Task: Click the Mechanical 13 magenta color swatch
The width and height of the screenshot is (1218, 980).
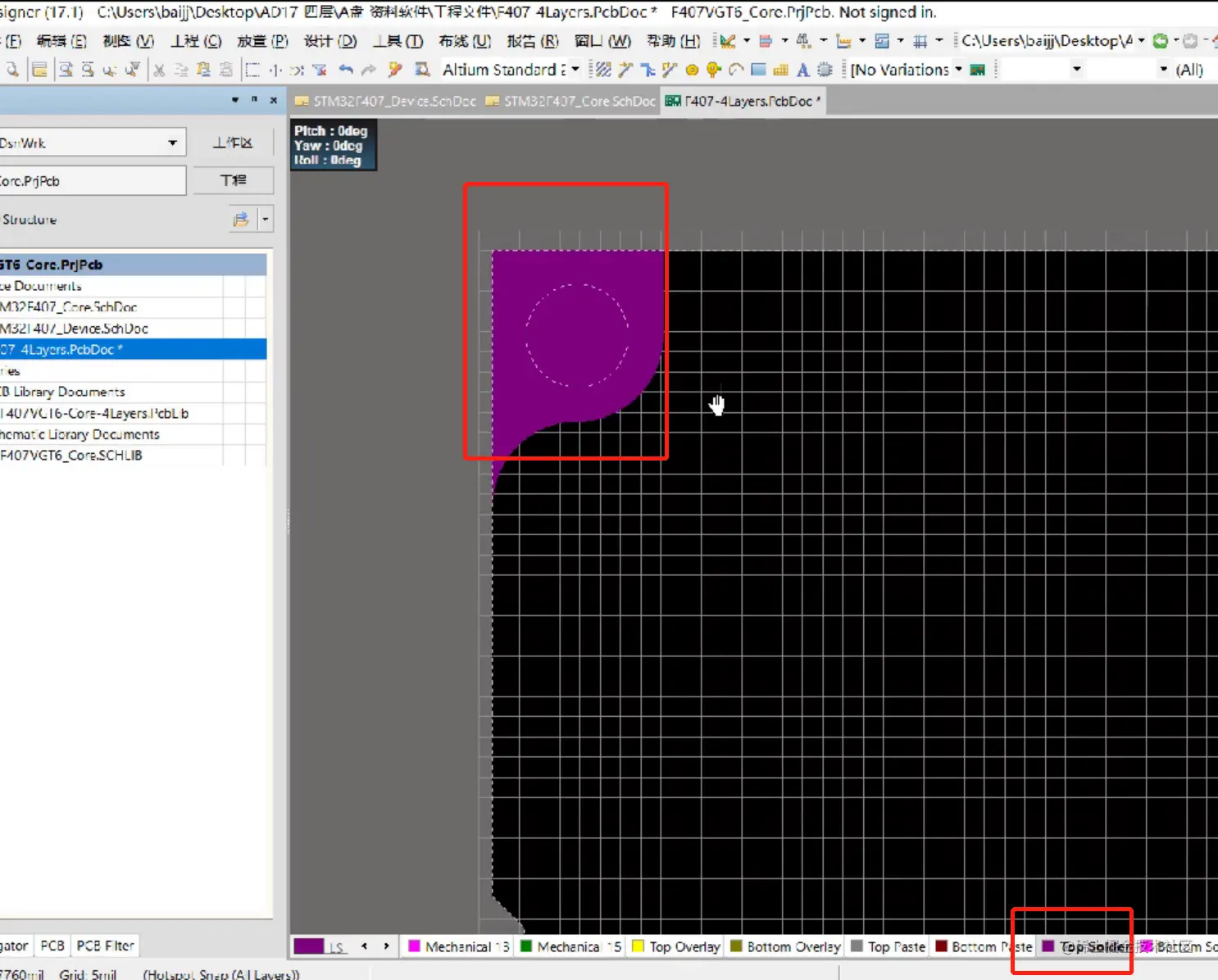Action: (414, 946)
